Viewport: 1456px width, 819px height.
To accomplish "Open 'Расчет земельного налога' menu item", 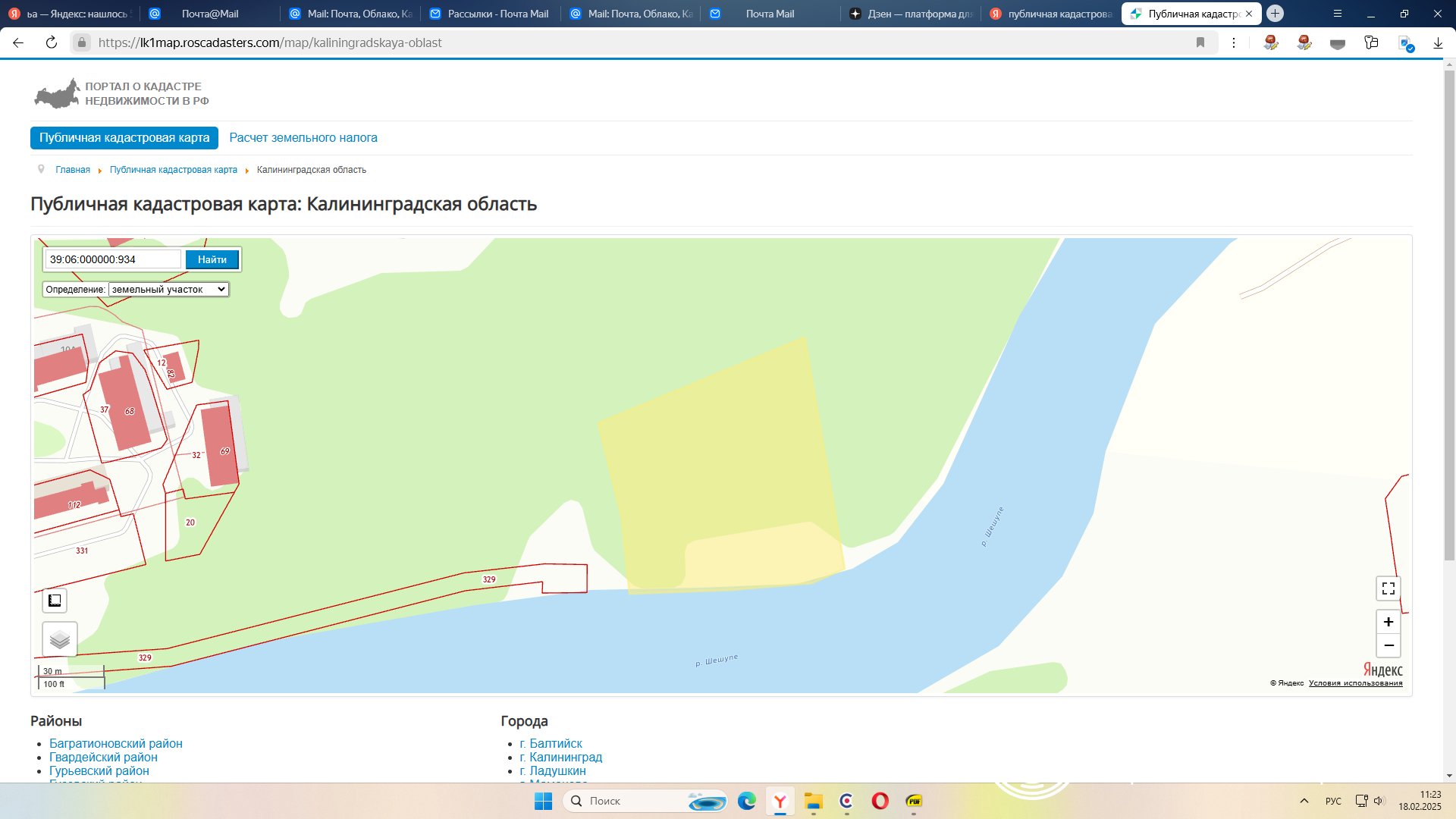I will (x=303, y=137).
